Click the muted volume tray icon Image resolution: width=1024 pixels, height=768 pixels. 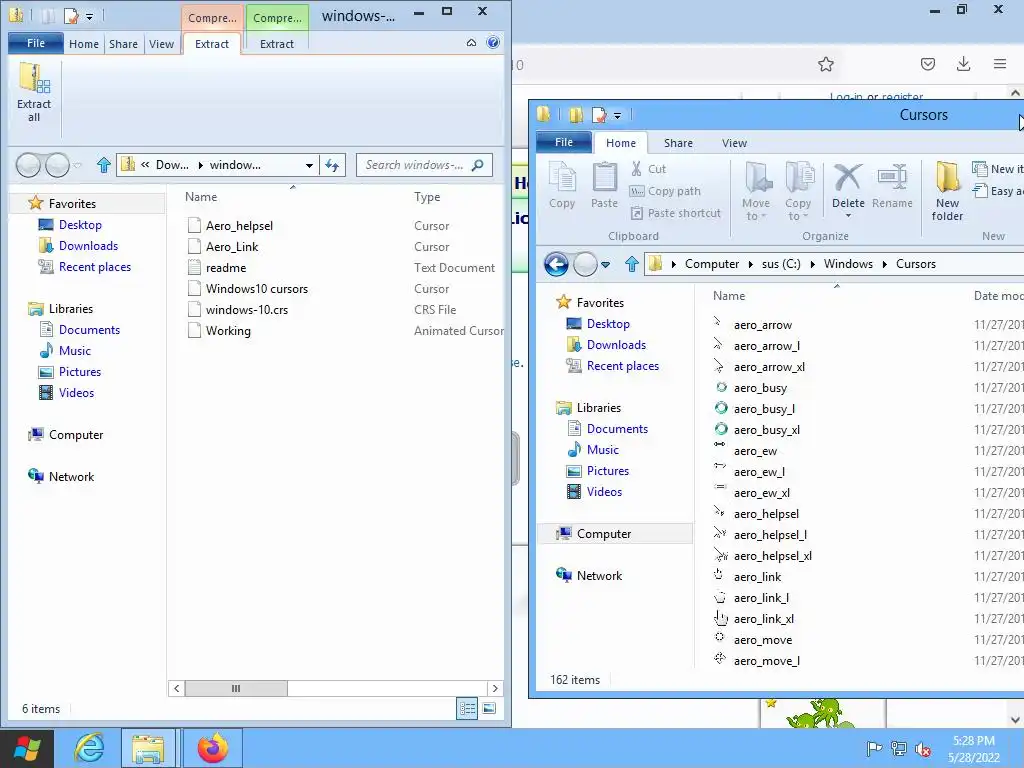[923, 749]
